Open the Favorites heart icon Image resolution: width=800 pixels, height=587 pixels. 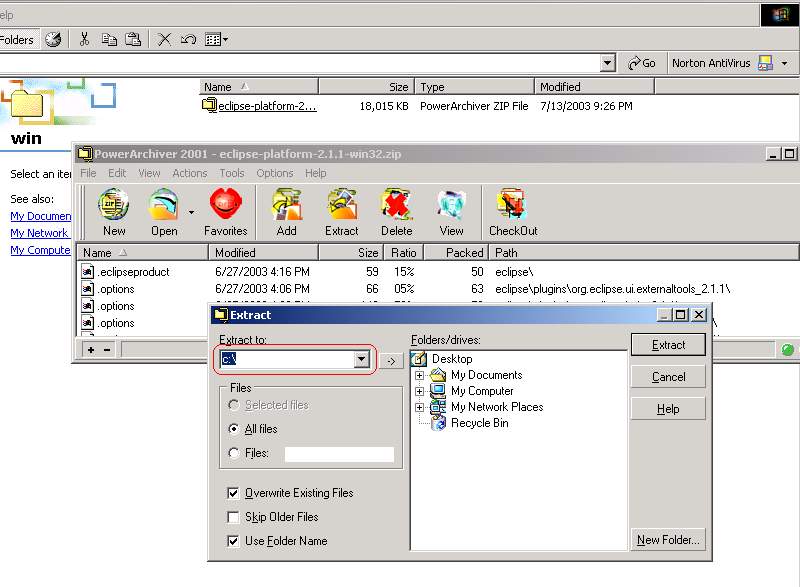coord(226,212)
